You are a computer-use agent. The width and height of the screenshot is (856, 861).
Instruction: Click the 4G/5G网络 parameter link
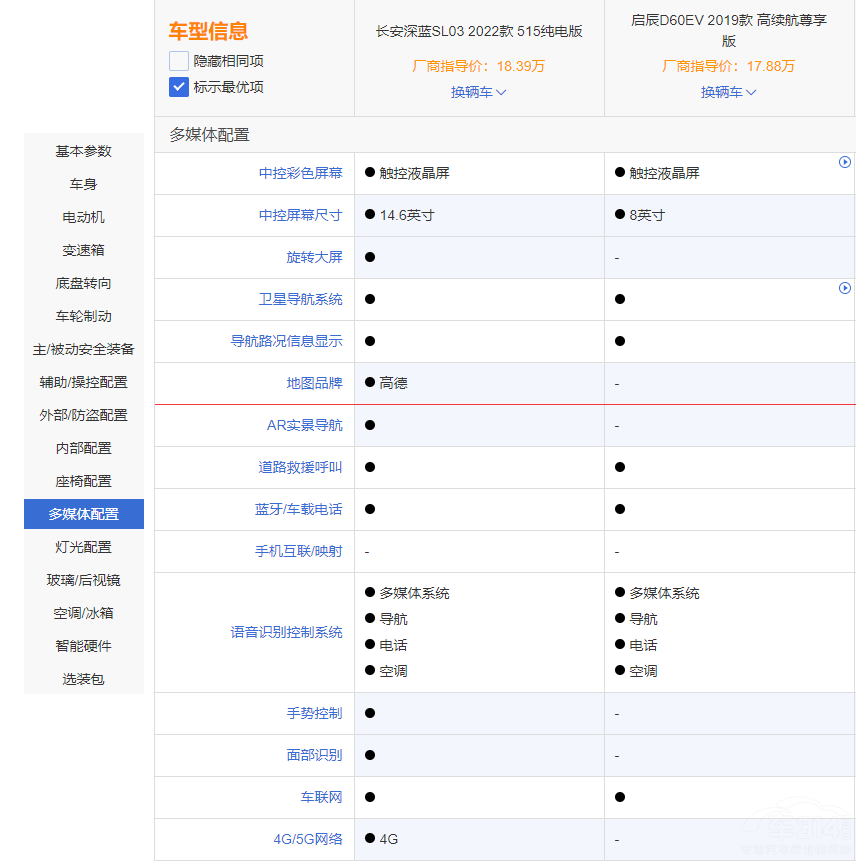tap(308, 839)
